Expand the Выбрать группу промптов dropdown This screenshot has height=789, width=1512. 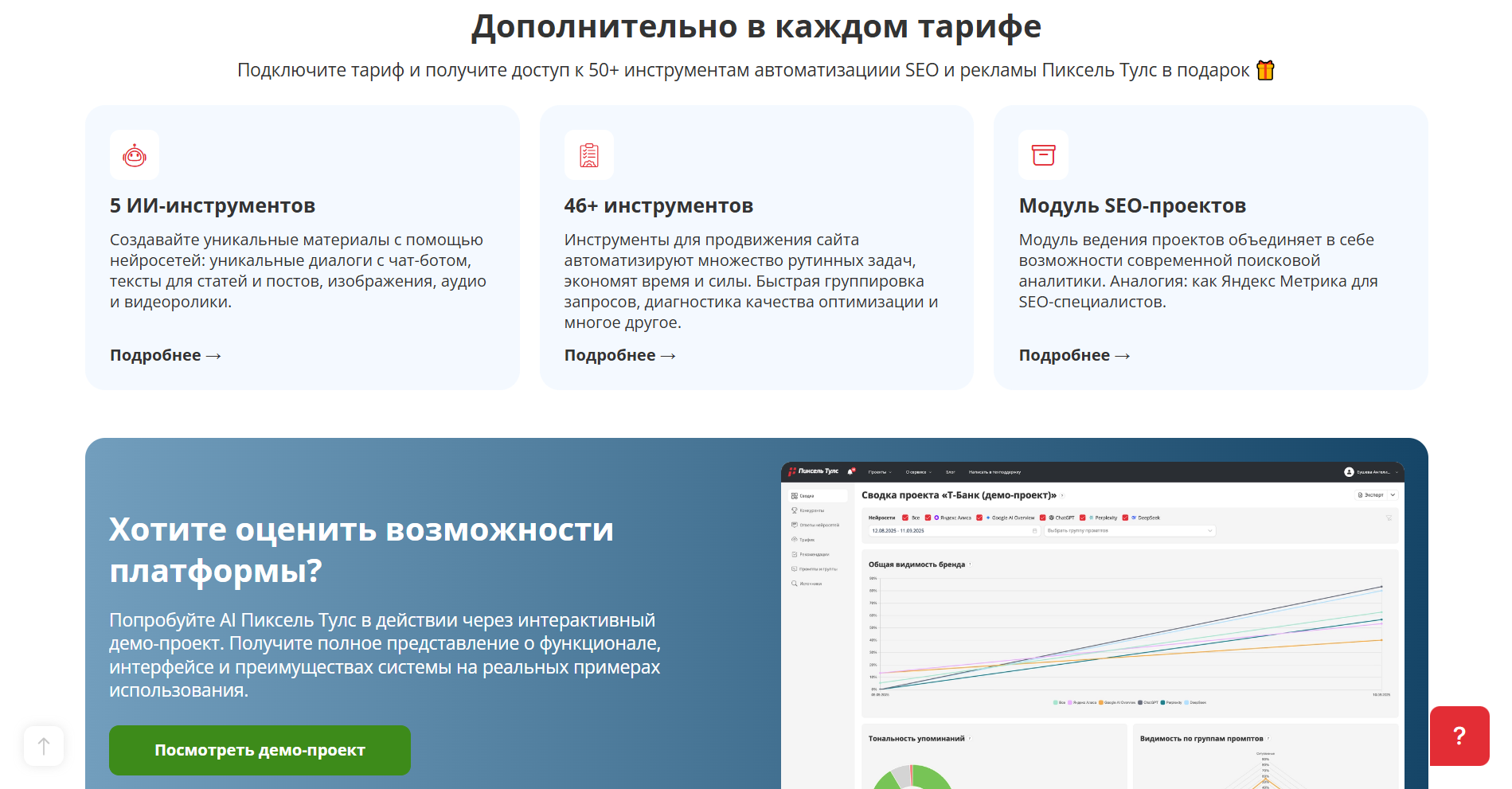point(1130,530)
